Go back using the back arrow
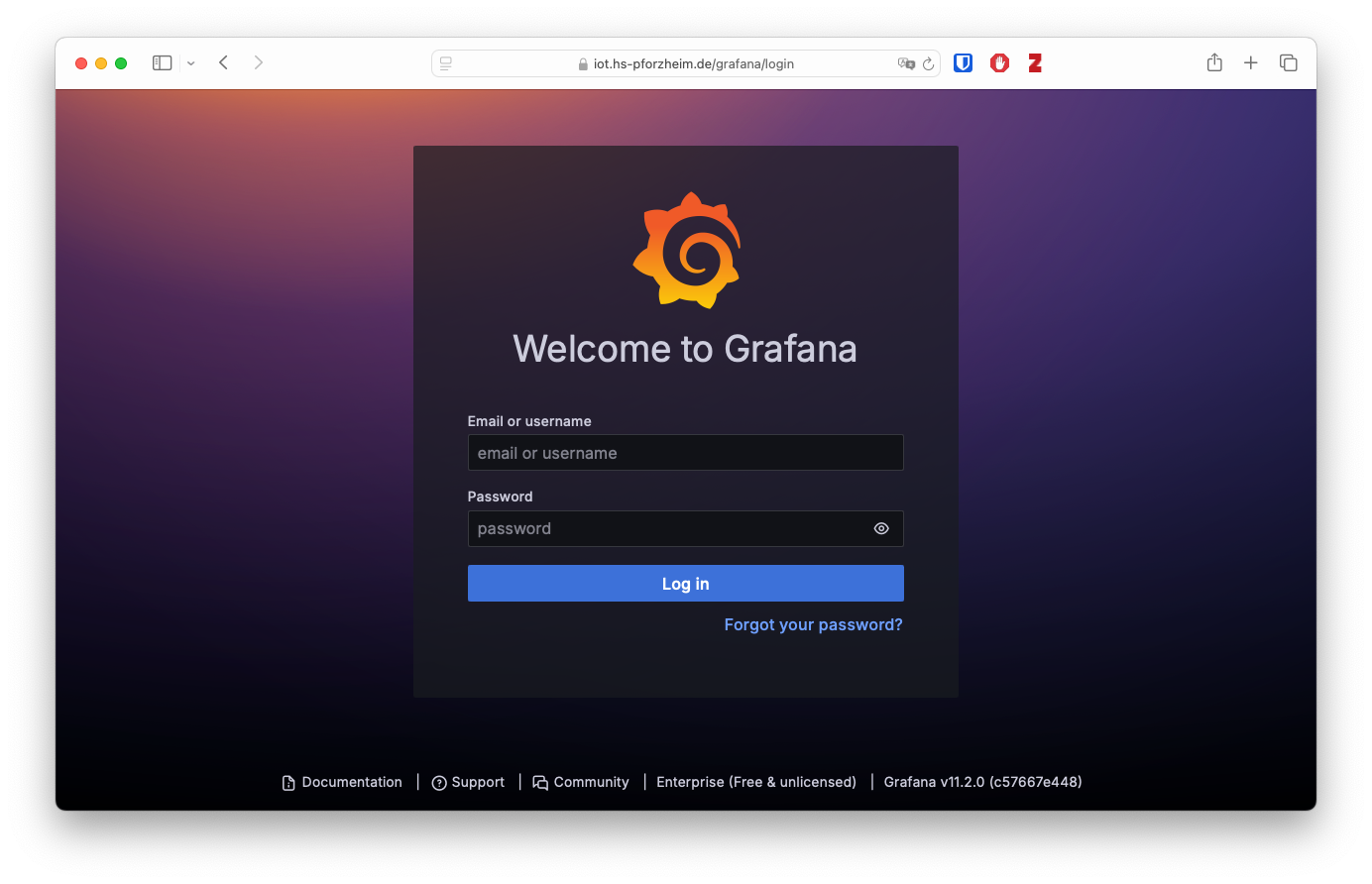This screenshot has width=1372, height=884. pos(222,61)
